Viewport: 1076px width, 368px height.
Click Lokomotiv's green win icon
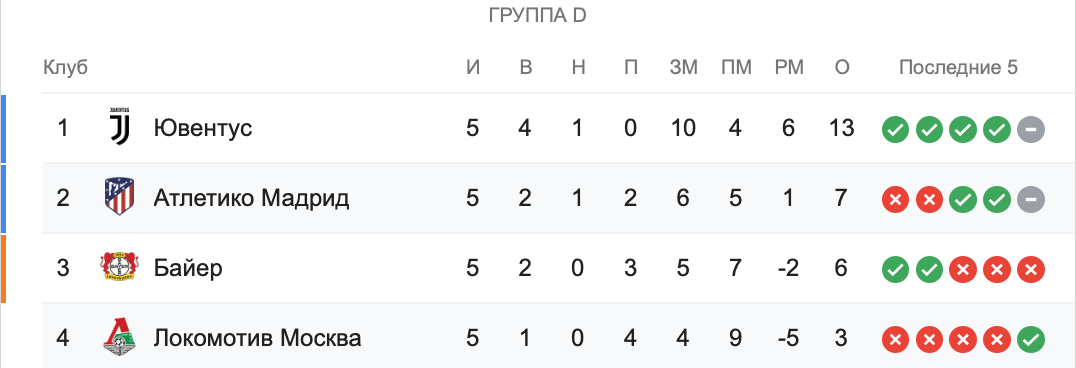pyautogui.click(x=1031, y=340)
